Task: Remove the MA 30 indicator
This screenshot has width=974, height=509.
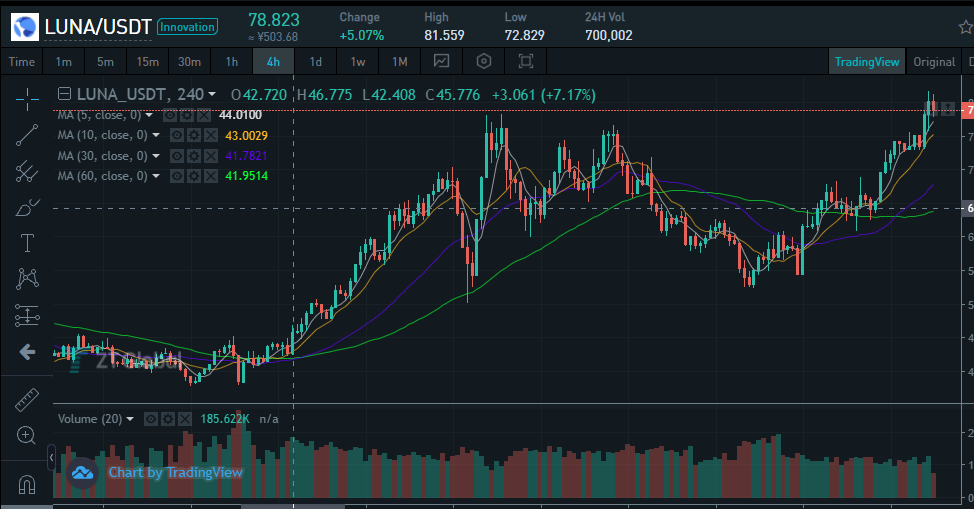Action: click(x=211, y=156)
